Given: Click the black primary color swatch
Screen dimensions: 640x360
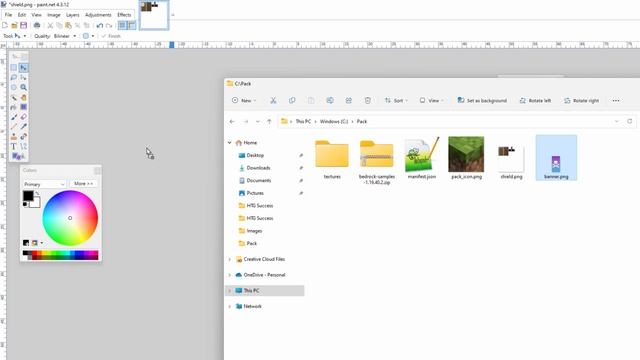Looking at the screenshot, I should (28, 196).
